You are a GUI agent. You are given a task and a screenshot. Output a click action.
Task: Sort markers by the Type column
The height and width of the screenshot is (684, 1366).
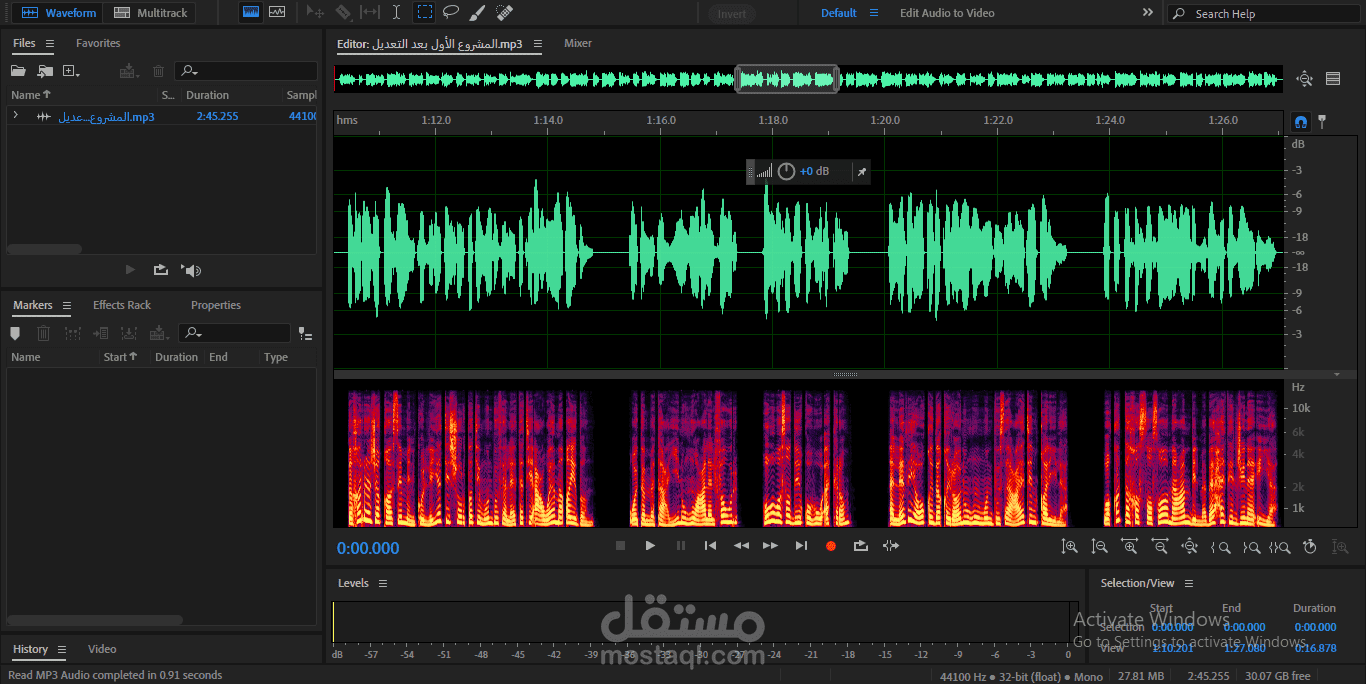[x=276, y=357]
